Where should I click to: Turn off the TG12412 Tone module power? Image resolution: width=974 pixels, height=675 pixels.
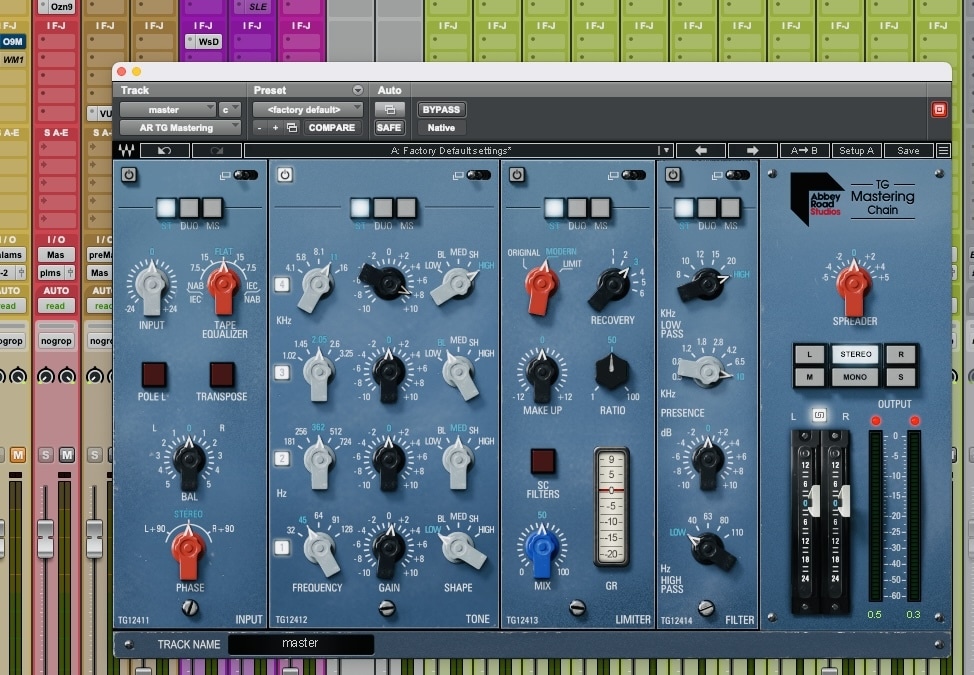click(x=285, y=174)
